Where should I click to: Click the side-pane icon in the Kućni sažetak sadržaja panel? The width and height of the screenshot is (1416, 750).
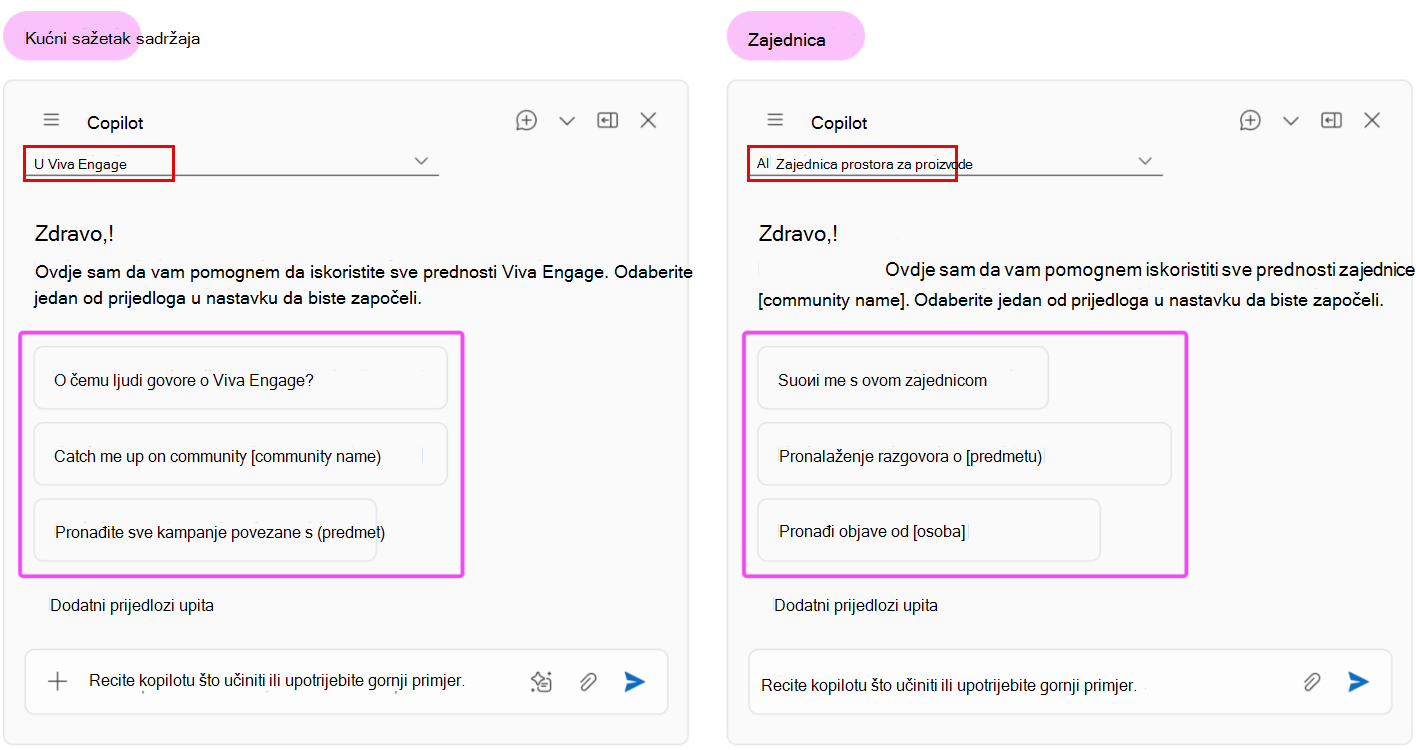[x=607, y=121]
